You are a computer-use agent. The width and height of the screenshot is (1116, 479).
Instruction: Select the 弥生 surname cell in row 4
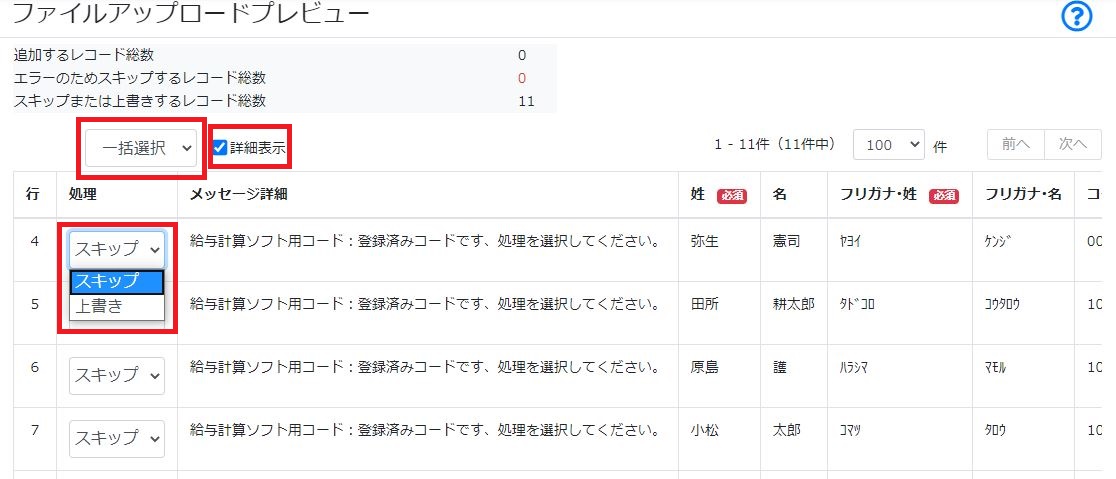coord(705,241)
